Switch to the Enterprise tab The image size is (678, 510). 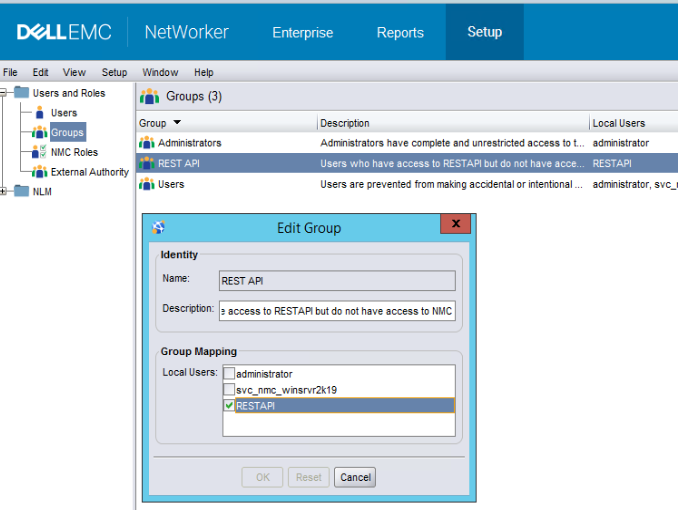(x=303, y=32)
